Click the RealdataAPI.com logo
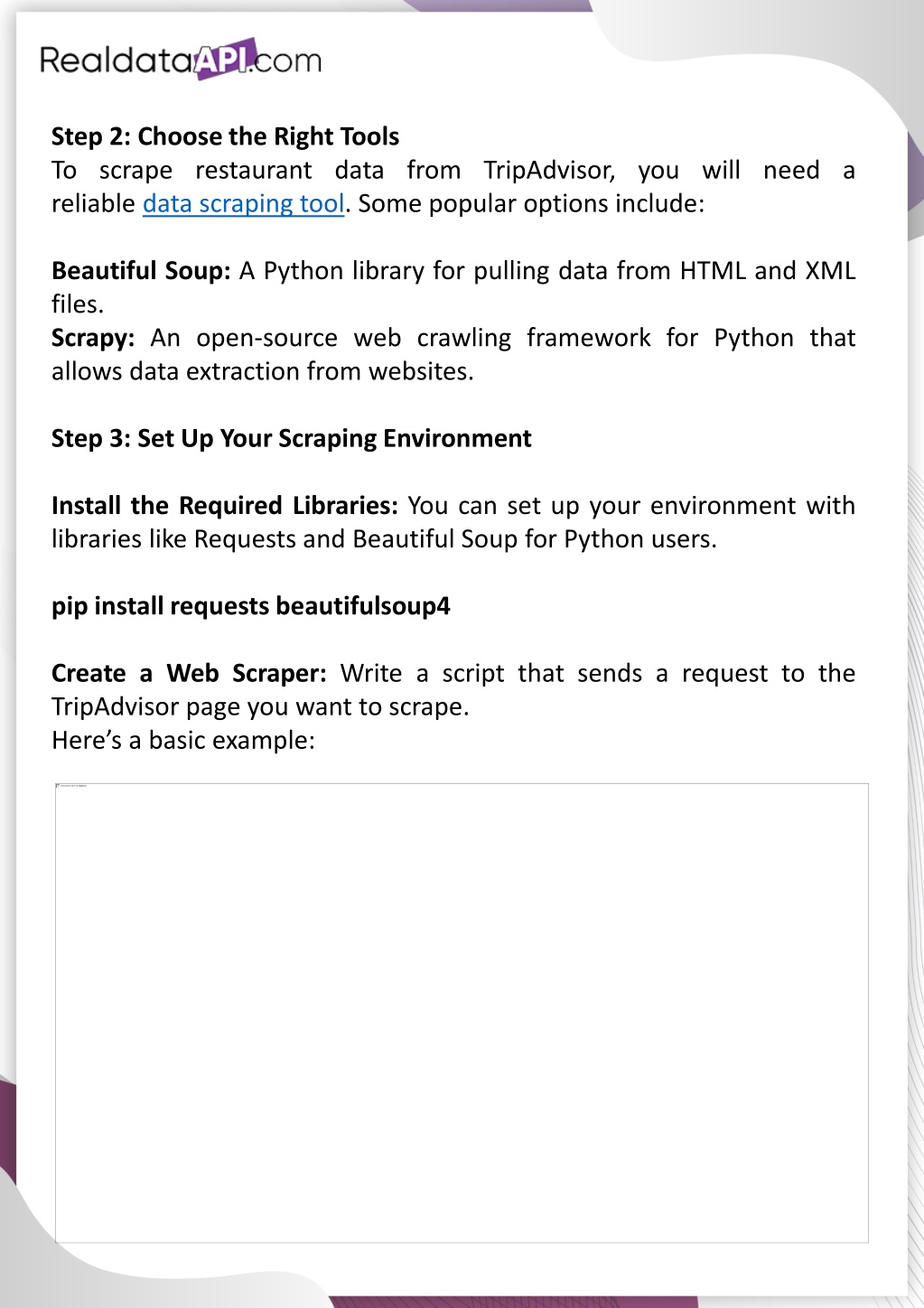This screenshot has width=924, height=1308. pyautogui.click(x=181, y=60)
